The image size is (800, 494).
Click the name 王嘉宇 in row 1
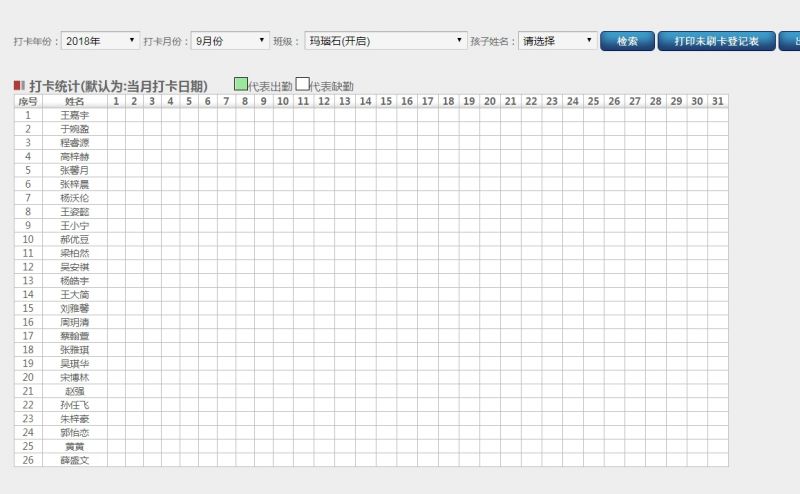click(74, 115)
